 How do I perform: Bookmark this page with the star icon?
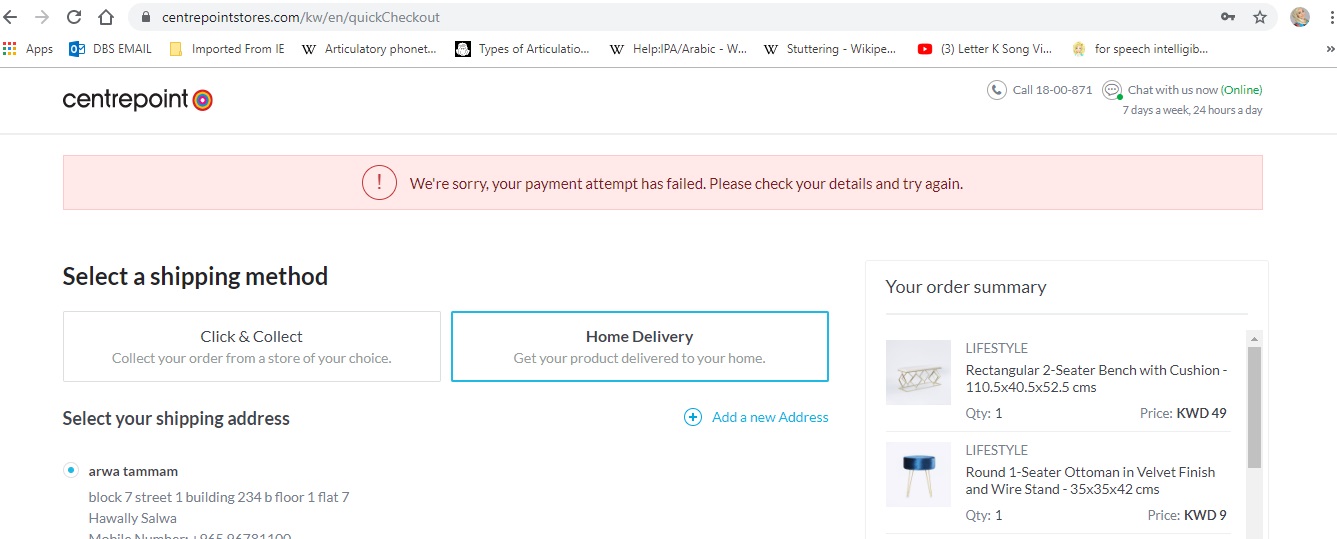pos(1260,17)
